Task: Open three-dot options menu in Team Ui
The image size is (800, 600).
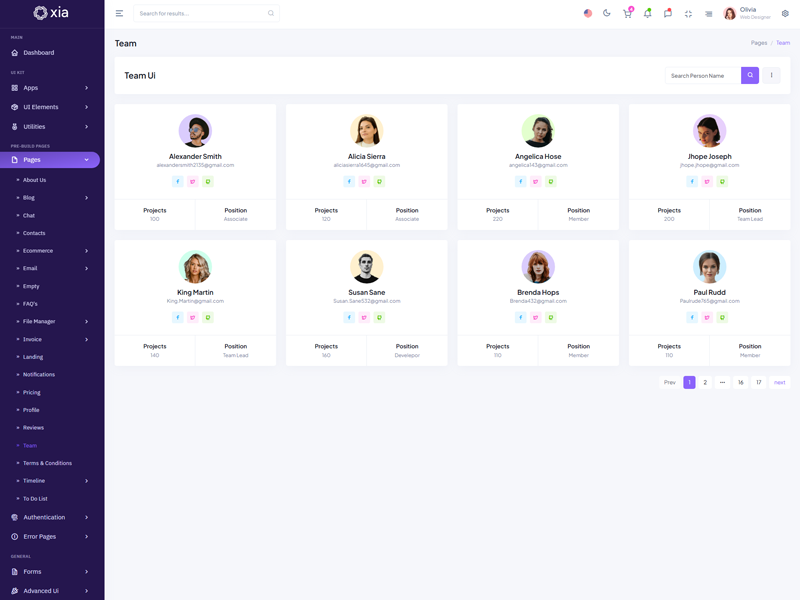Action: coord(771,75)
